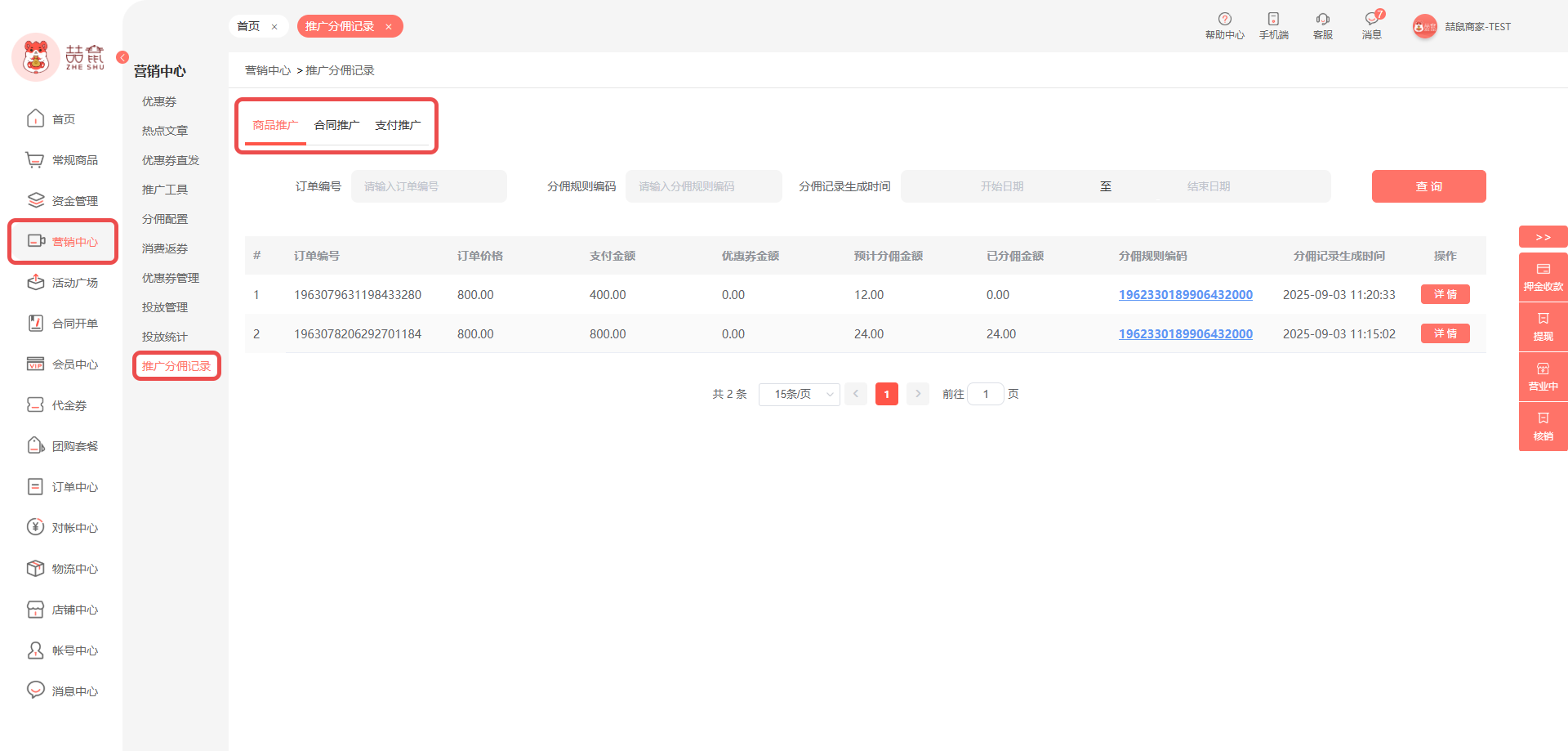1568x751 pixels.
Task: Expand the right floating panel arrows
Action: pos(1543,237)
